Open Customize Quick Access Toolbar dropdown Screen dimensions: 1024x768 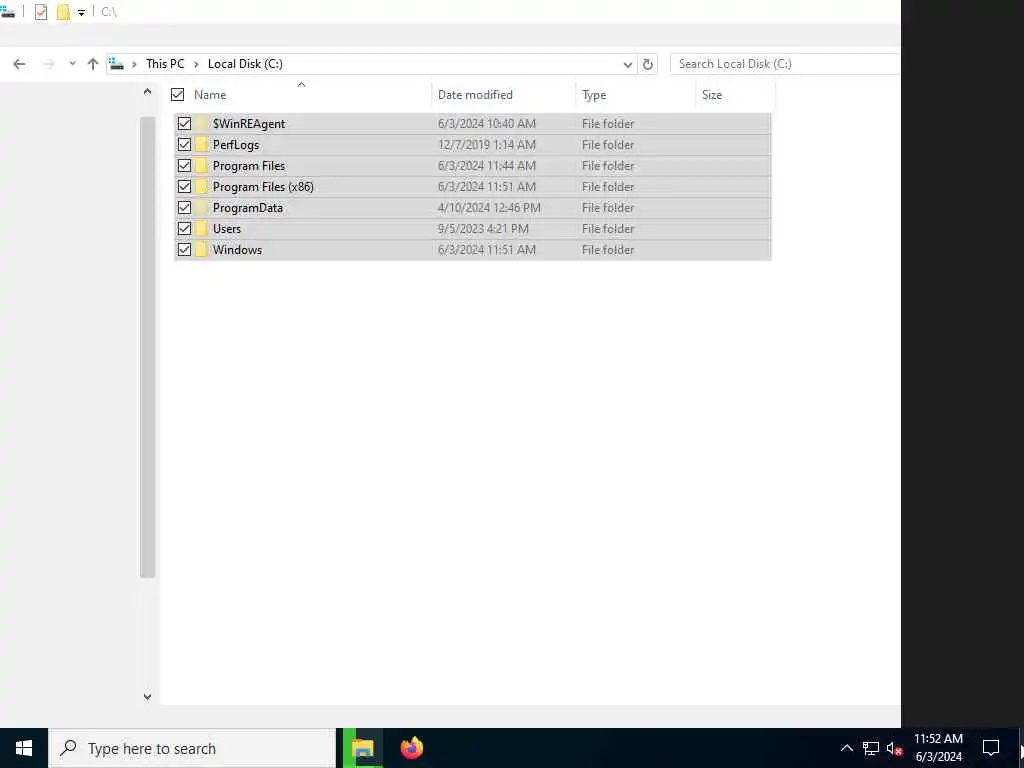pos(81,12)
